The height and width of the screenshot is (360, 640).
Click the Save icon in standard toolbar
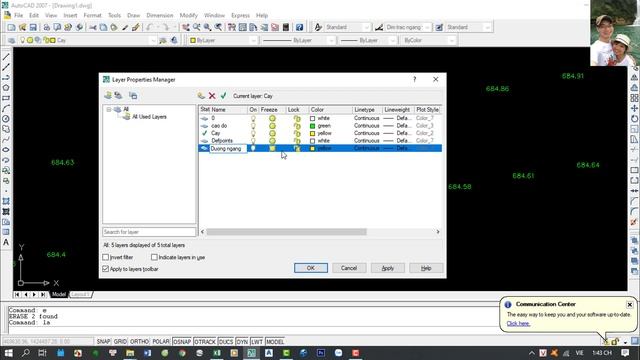[33, 27]
